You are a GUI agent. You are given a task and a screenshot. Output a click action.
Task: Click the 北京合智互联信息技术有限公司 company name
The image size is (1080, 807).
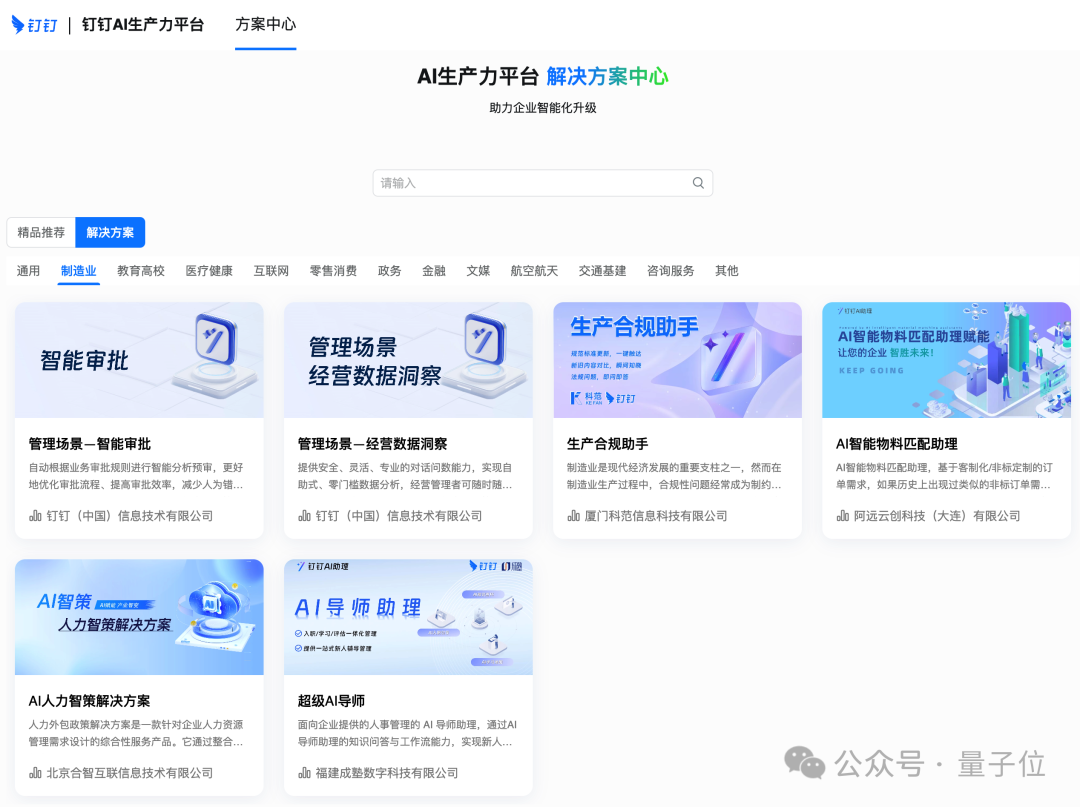tap(129, 773)
